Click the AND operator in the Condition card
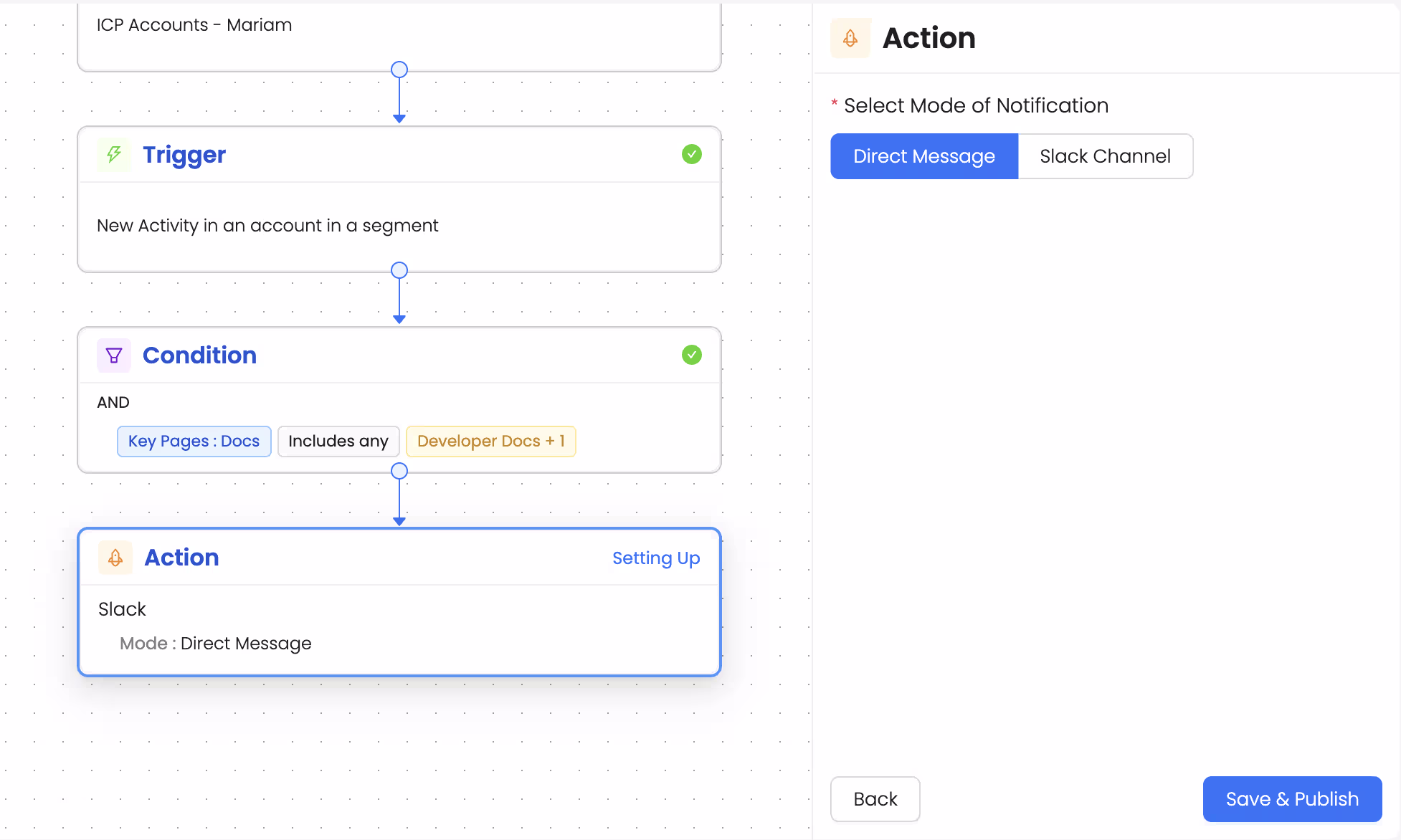 (113, 402)
